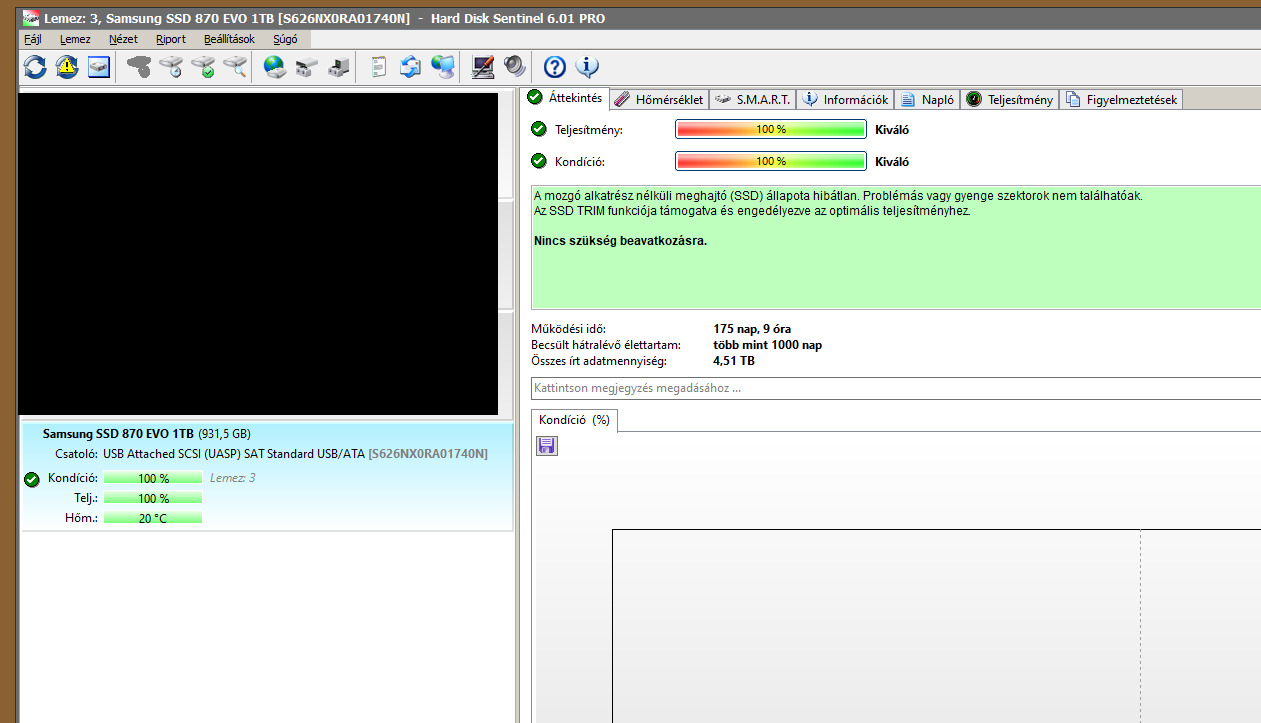
Task: Click the greyed-out stethoscope toolbar icon
Action: (139, 67)
